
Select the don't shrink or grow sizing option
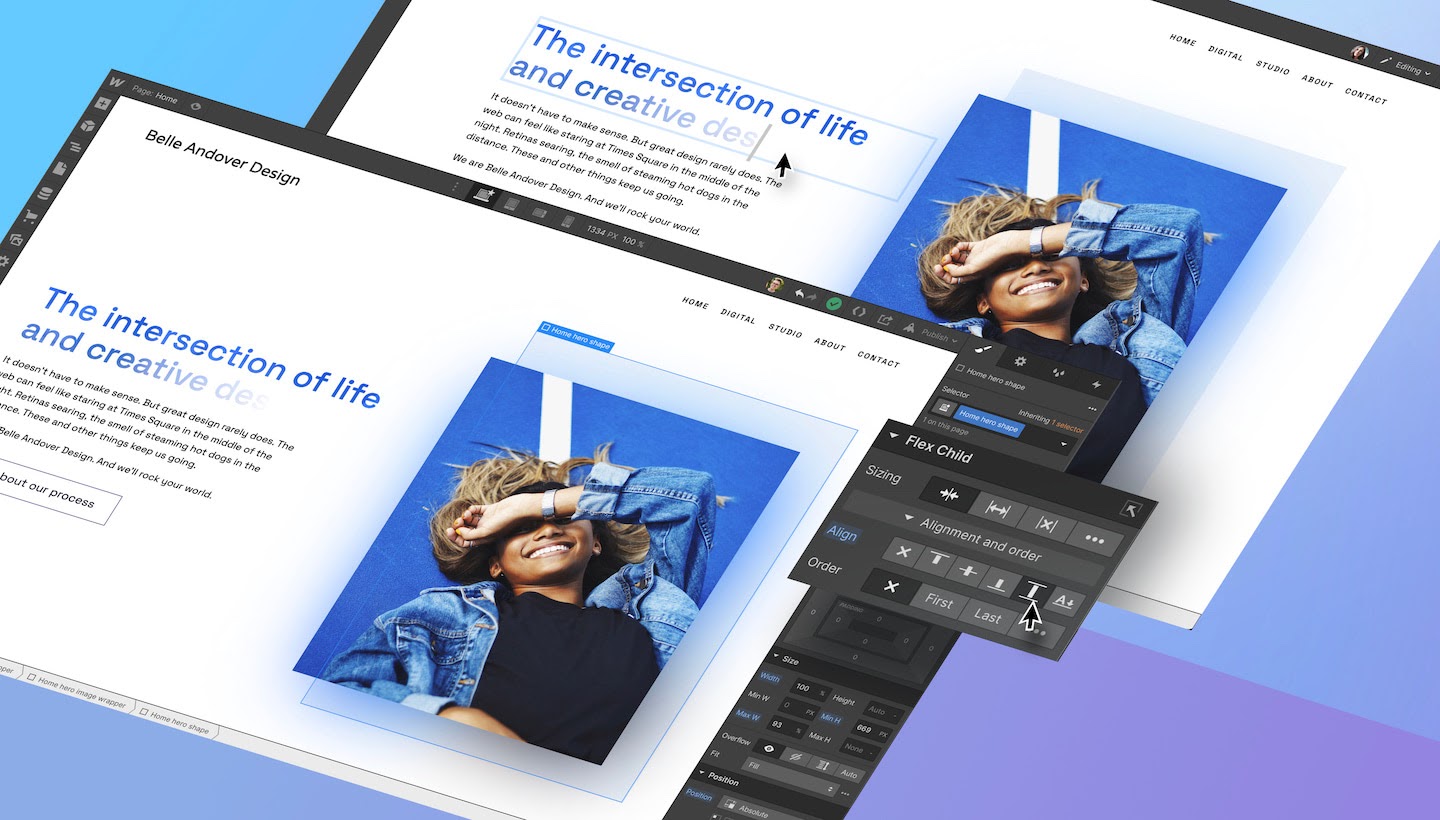point(1046,524)
